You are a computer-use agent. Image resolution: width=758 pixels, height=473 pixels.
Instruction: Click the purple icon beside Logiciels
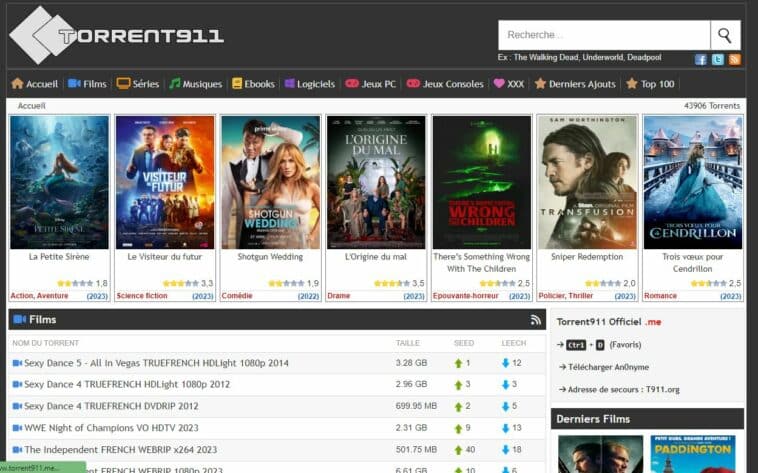point(289,83)
